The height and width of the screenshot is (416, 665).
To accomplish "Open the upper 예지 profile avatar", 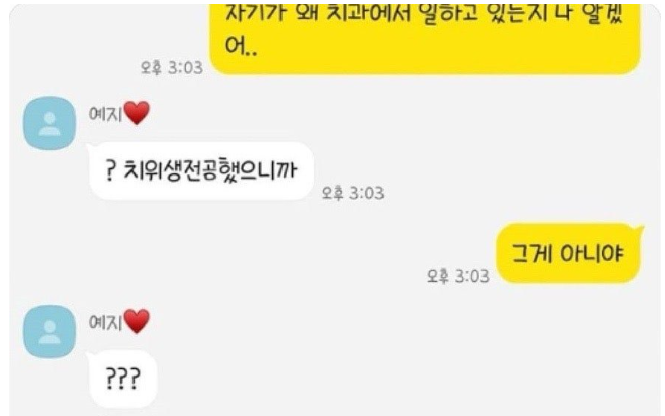I will 49,123.
